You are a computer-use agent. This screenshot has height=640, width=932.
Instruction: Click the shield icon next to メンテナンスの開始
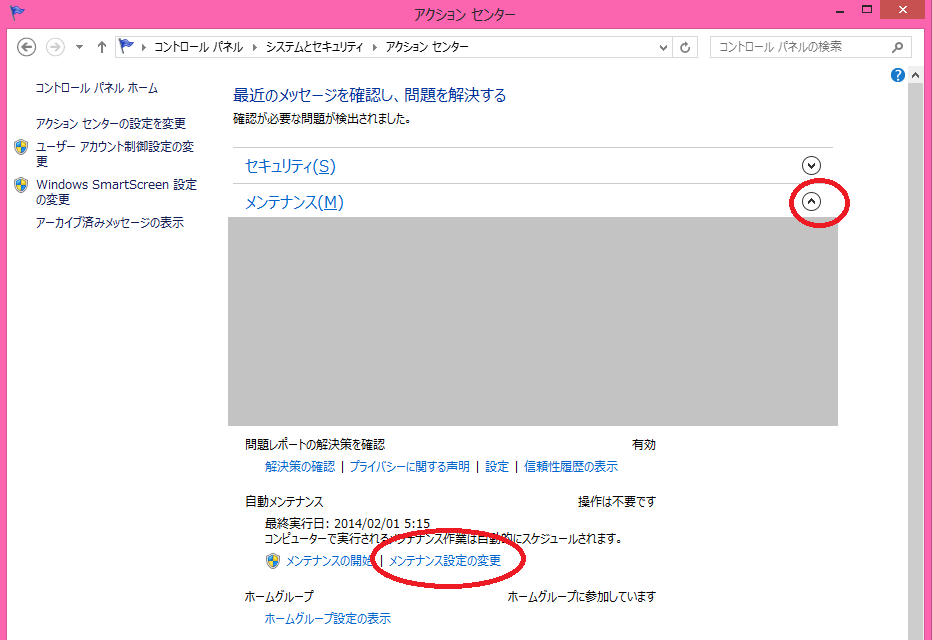tap(273, 561)
